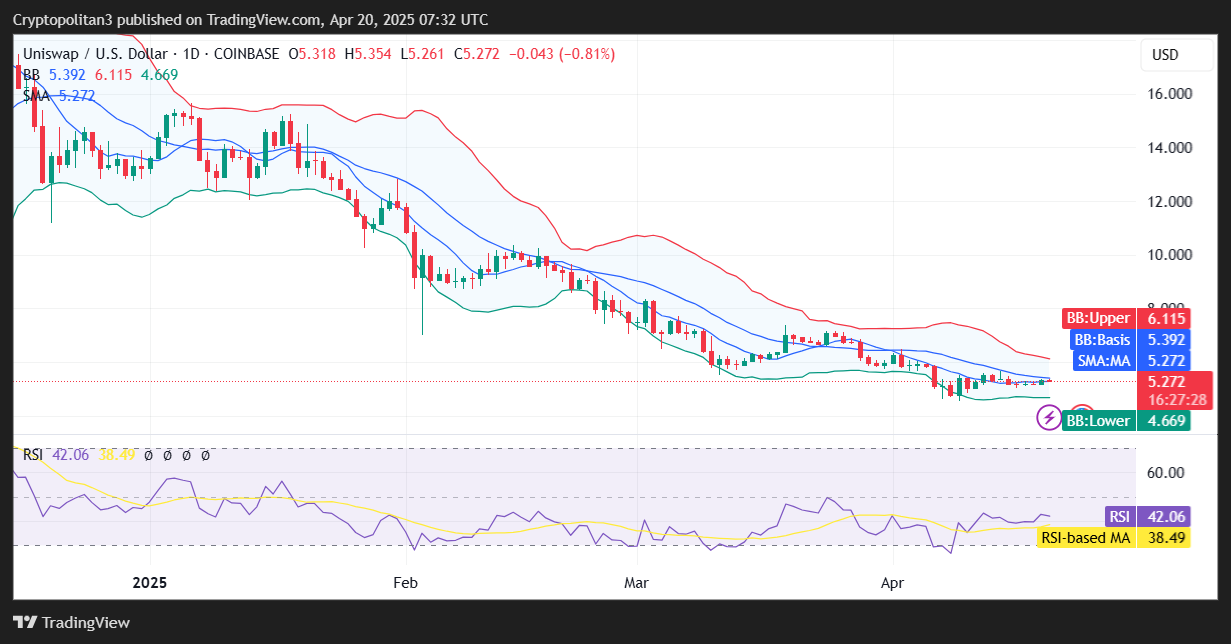Click the TradingView logo at the bottom
Viewport: 1231px width, 644px height.
pos(71,622)
